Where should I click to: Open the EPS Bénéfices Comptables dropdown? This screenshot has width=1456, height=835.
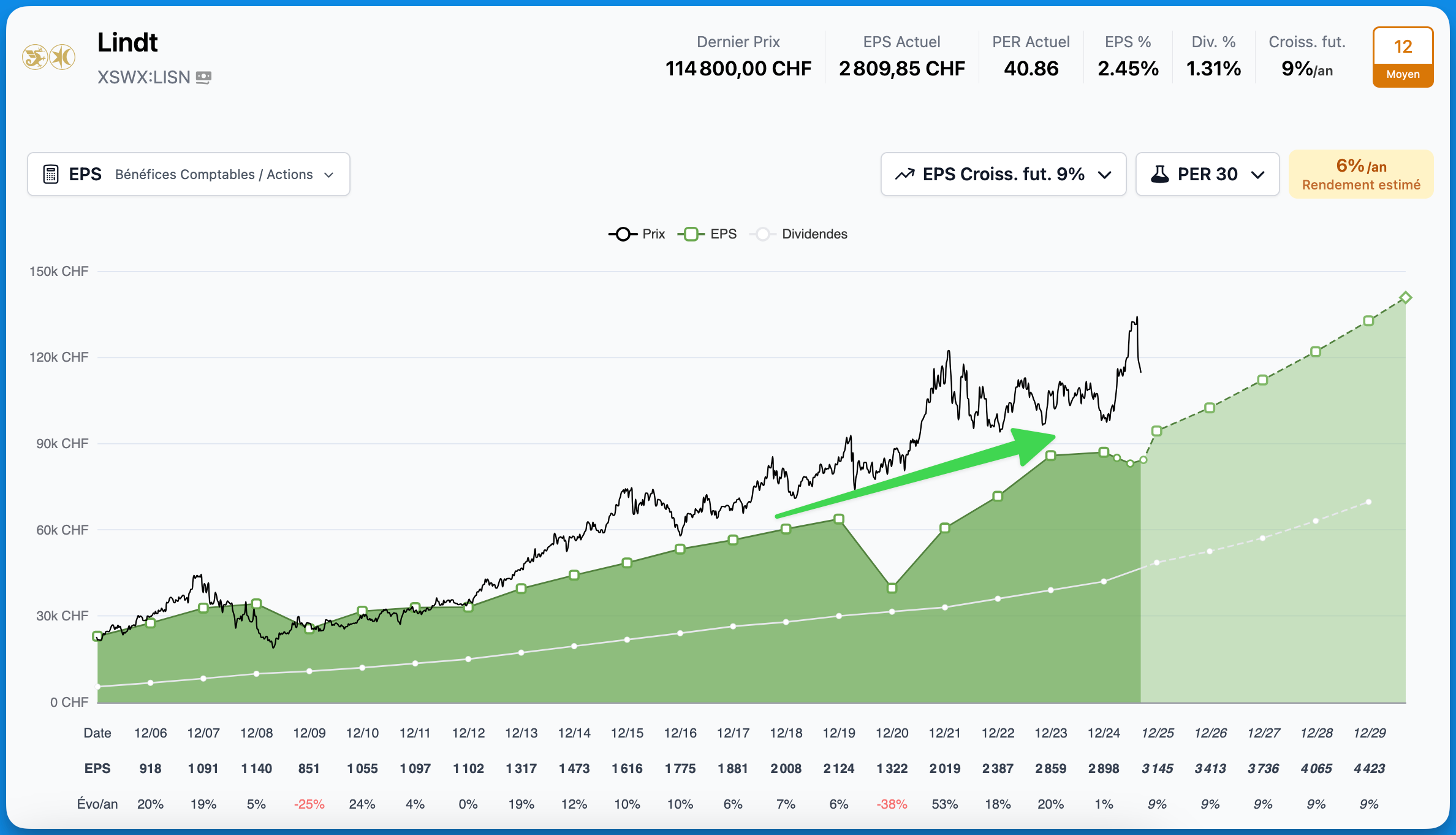pos(189,175)
